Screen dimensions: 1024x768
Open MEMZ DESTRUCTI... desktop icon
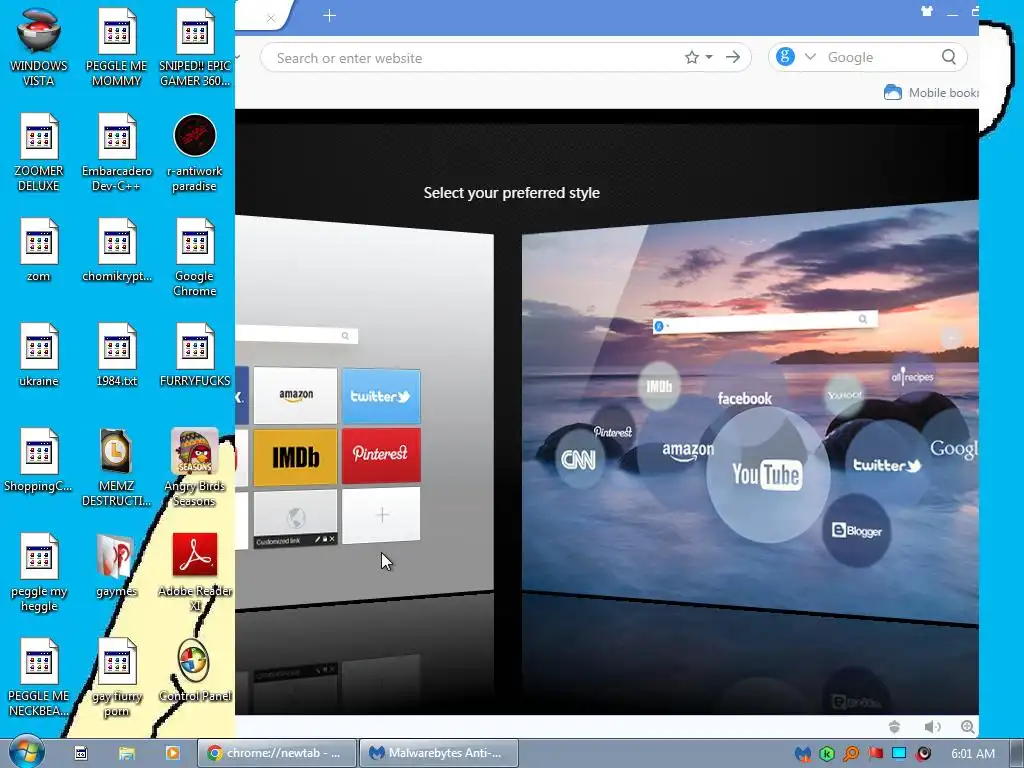click(117, 467)
